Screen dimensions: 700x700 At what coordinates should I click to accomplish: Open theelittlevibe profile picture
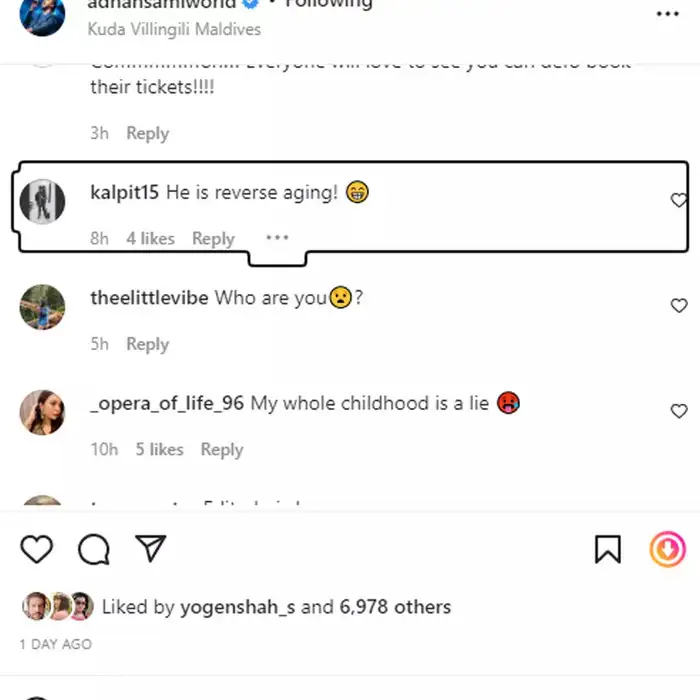(x=42, y=307)
